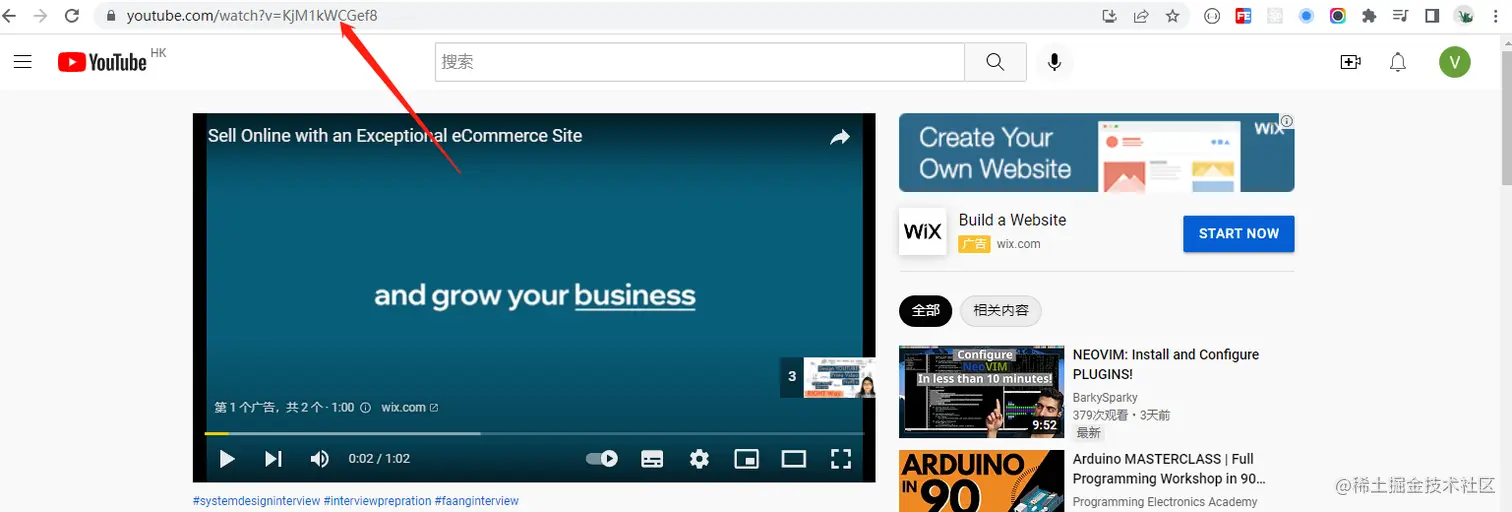Toggle autoplay switch in player
The image size is (1512, 512).
pos(602,459)
